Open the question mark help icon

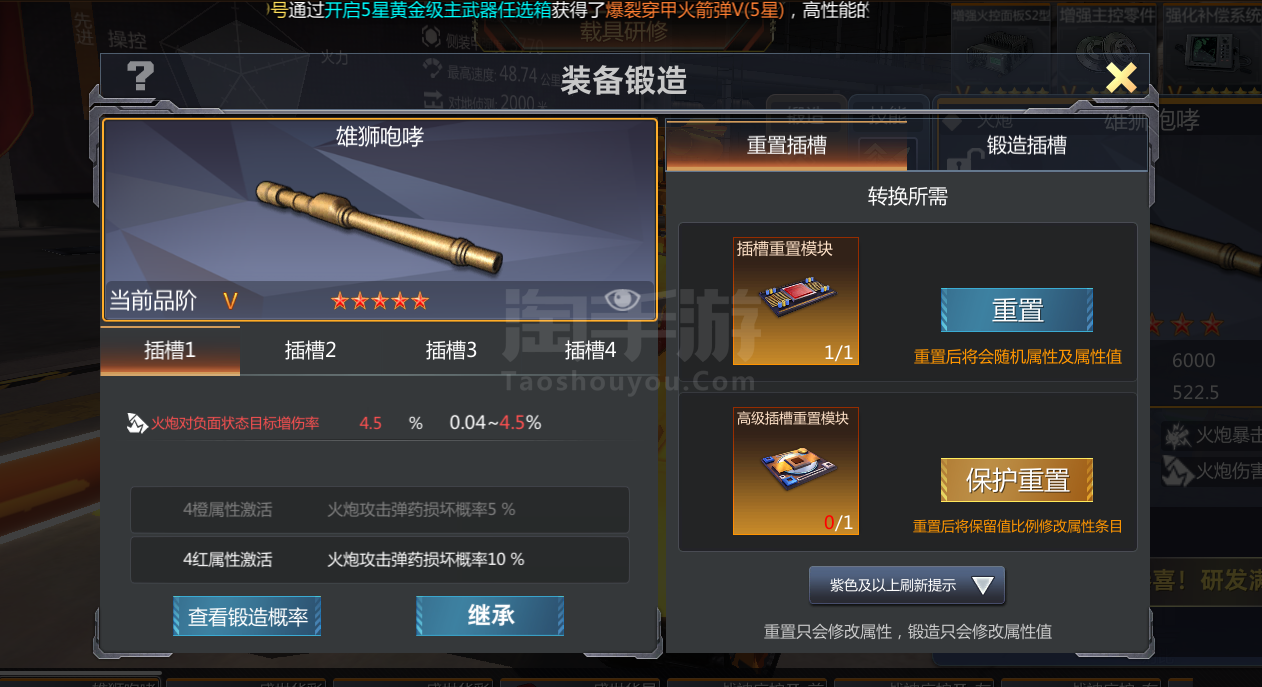click(141, 76)
